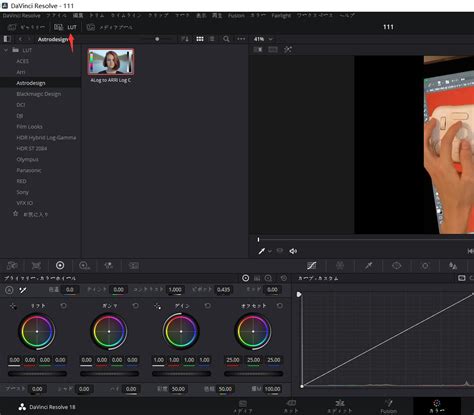Select the Sony LUT folder
The height and width of the screenshot is (415, 474).
(x=22, y=192)
